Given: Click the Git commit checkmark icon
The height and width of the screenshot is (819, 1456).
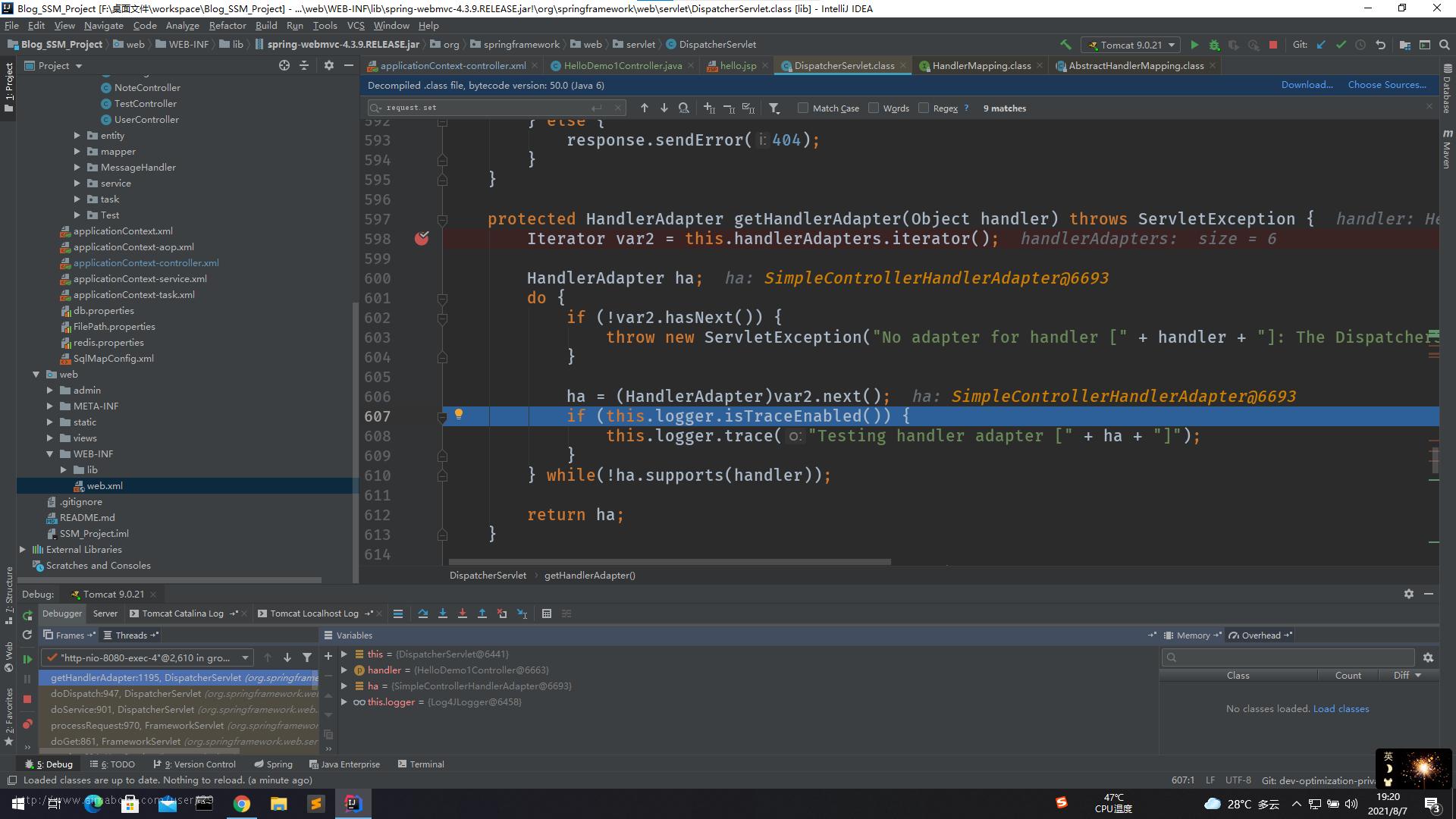Looking at the screenshot, I should tap(1341, 45).
